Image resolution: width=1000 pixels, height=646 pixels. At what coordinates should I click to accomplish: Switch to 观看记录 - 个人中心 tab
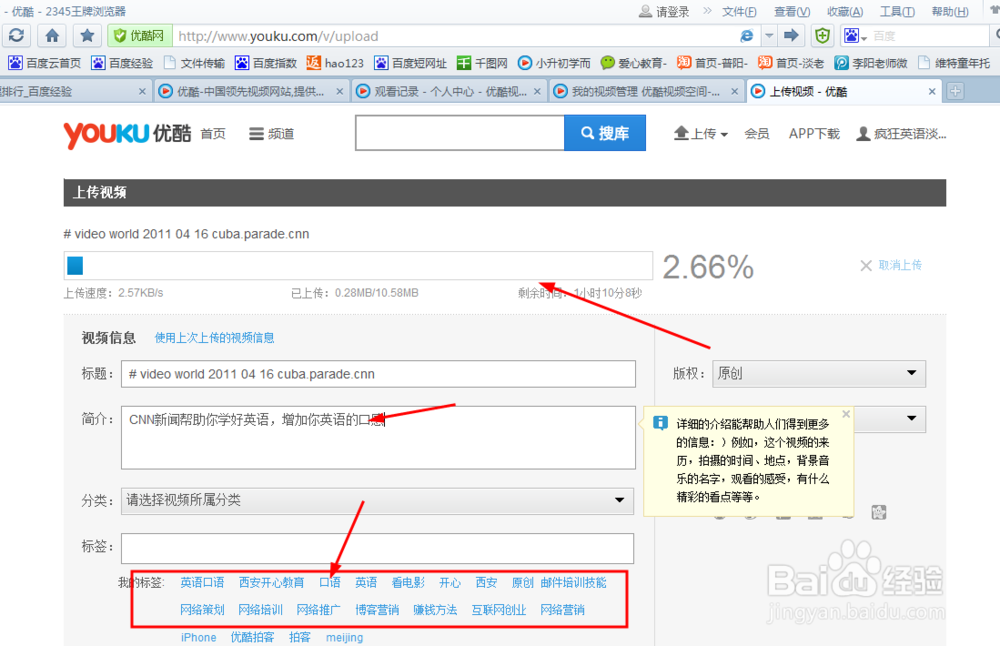(x=448, y=91)
